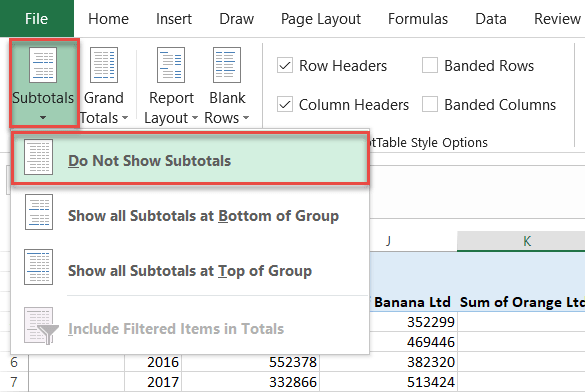This screenshot has height=392, width=585.
Task: Open the File tab
Action: click(37, 19)
